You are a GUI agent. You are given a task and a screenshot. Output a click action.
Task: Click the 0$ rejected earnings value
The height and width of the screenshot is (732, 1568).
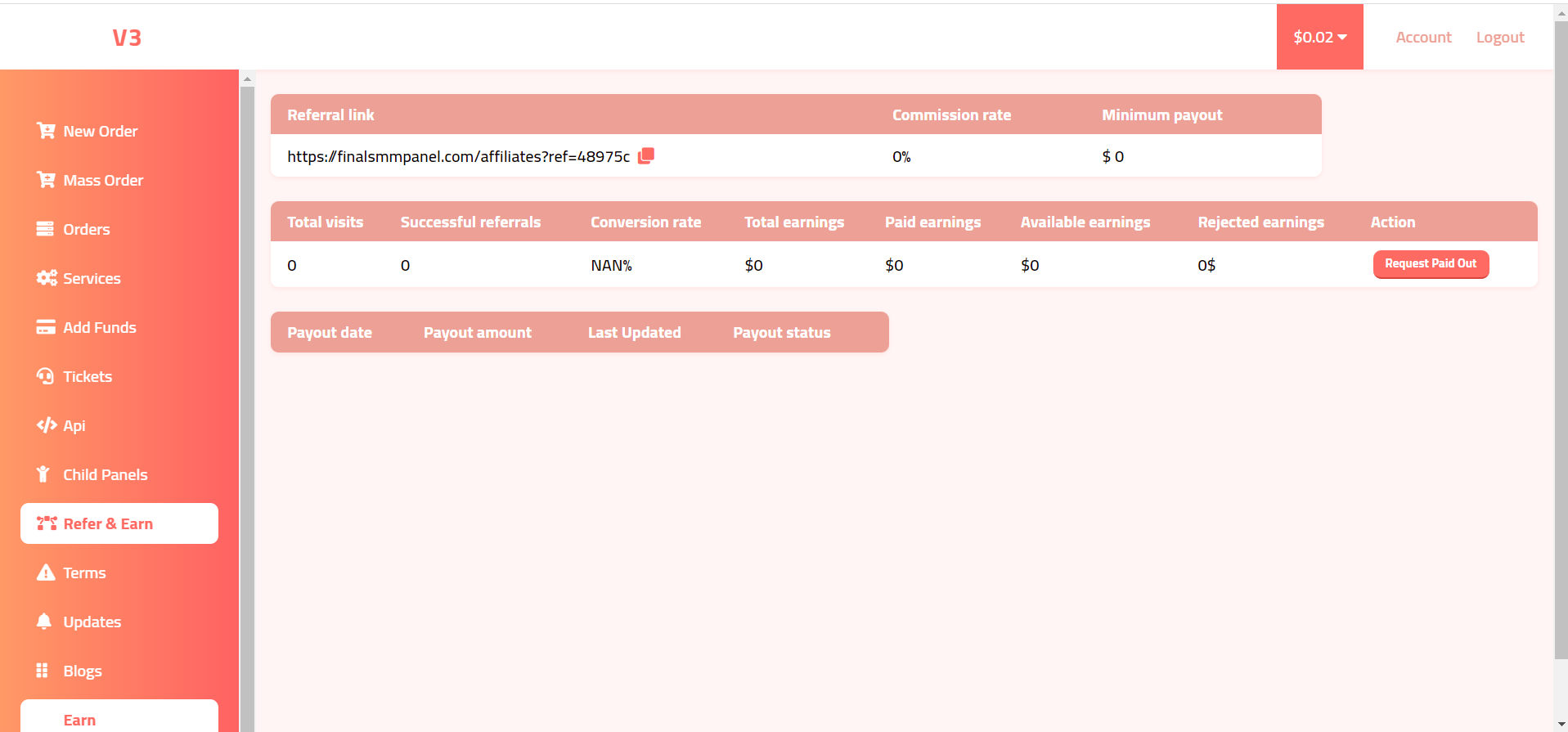pyautogui.click(x=1206, y=266)
